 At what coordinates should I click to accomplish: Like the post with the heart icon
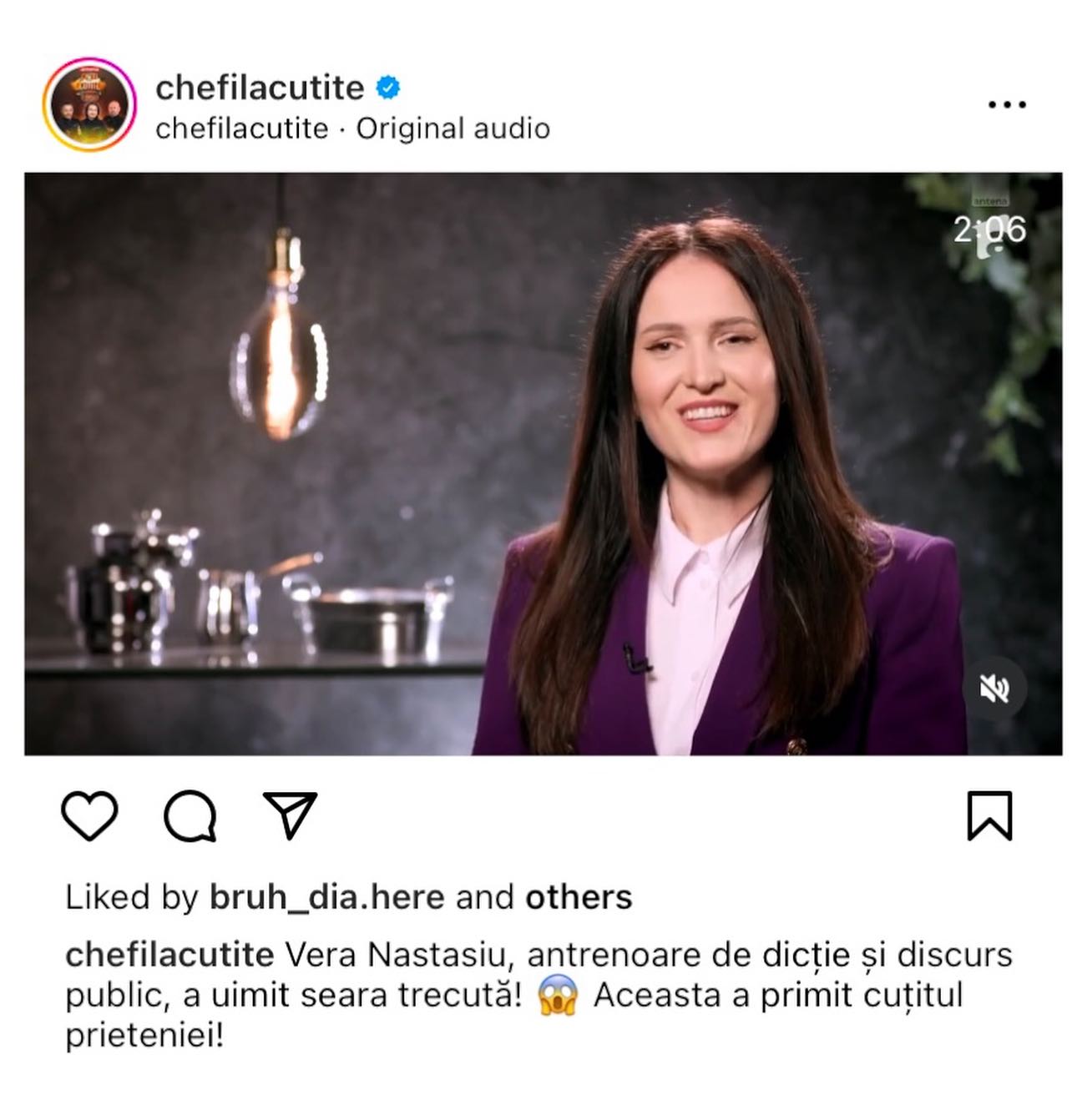pos(89,815)
